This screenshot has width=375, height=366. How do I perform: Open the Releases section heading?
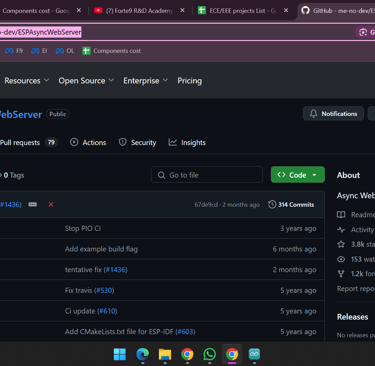[x=352, y=317]
